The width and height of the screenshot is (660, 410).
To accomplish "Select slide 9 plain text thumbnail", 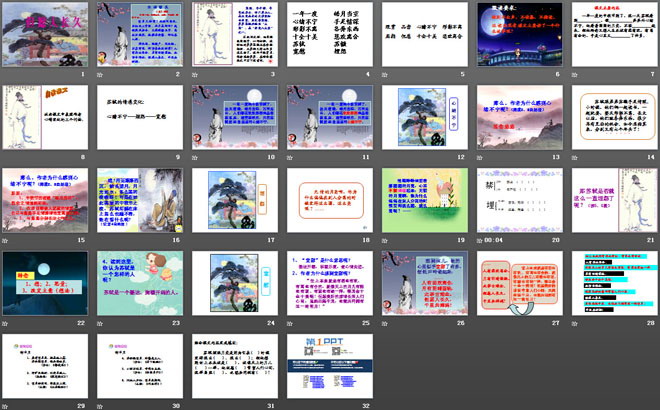I will tap(140, 117).
